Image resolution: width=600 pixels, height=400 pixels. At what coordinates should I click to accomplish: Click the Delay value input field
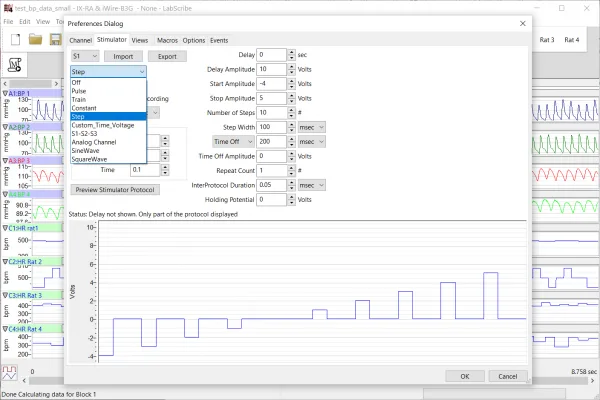click(270, 55)
